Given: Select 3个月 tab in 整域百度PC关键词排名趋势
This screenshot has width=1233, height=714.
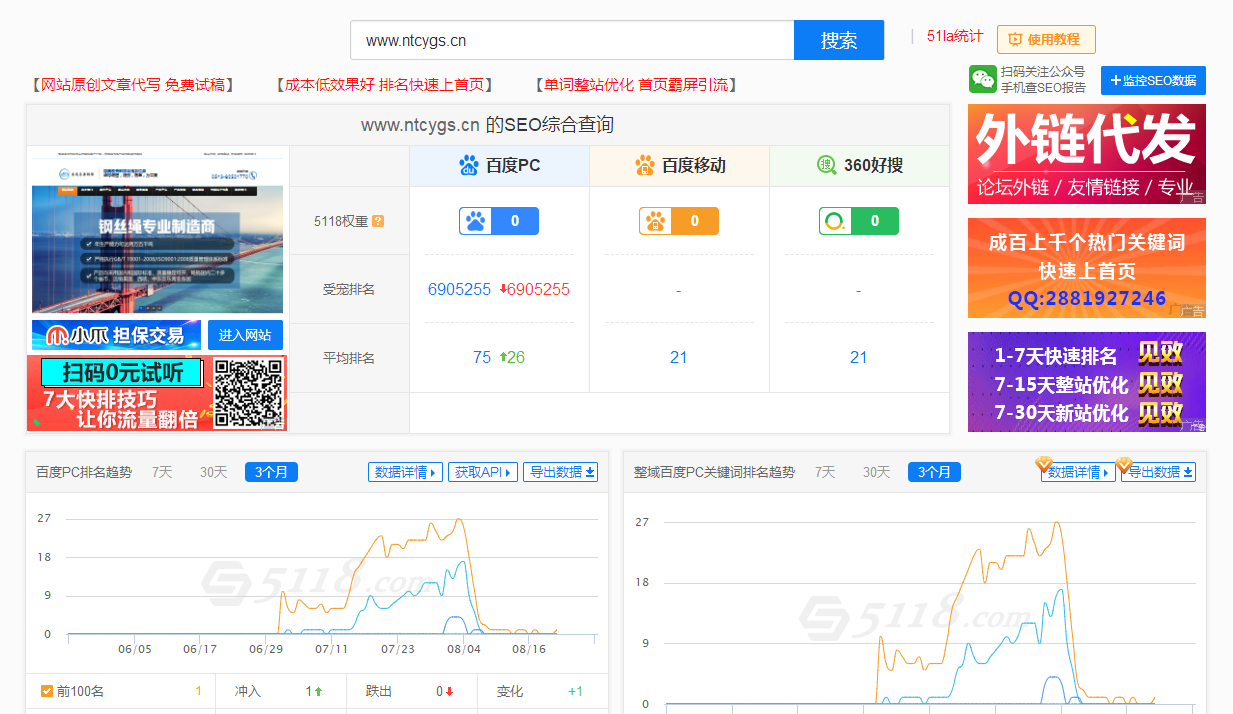Looking at the screenshot, I should point(934,472).
